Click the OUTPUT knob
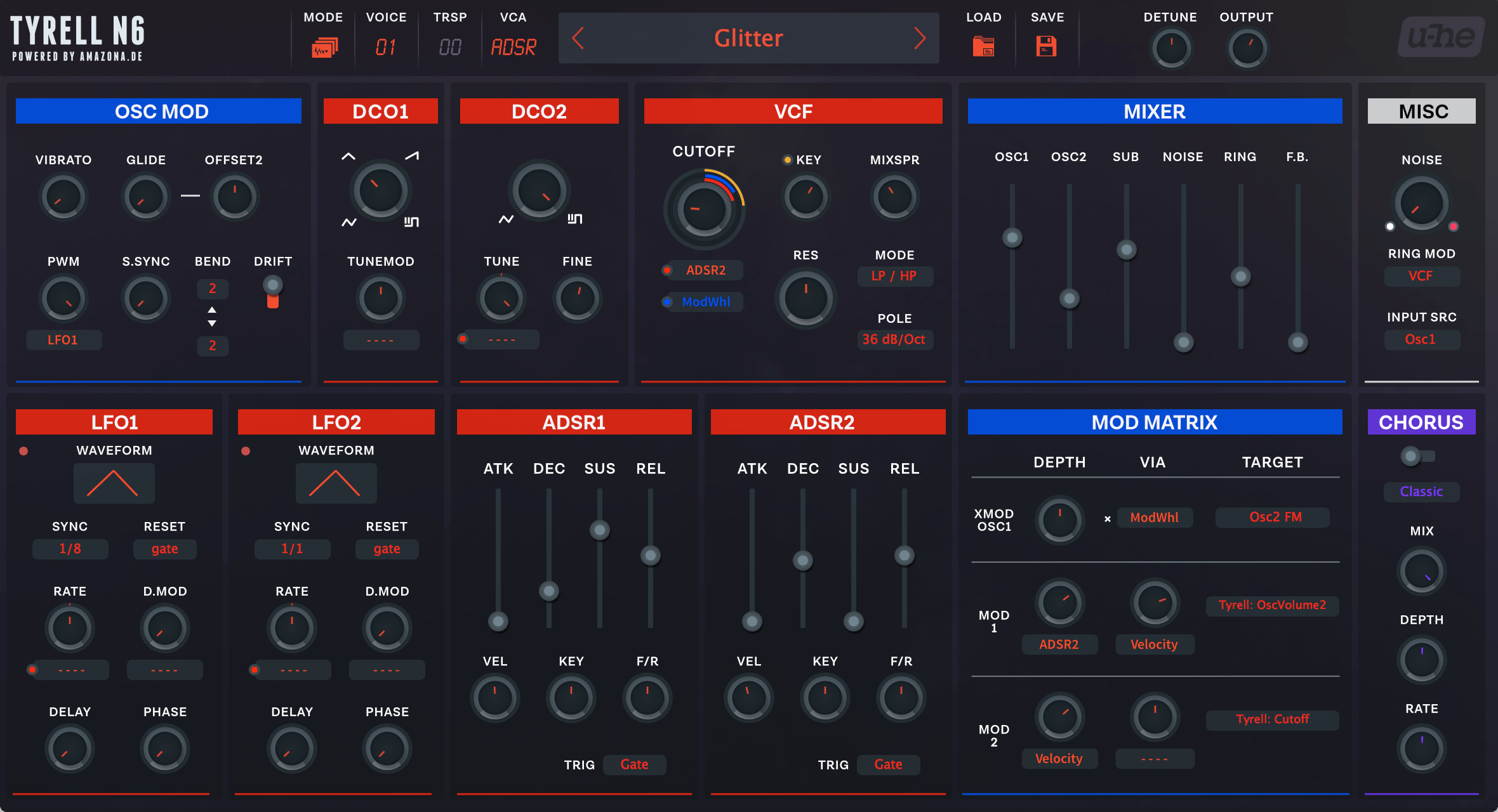Screen dimensions: 1498x812 coord(1247,48)
